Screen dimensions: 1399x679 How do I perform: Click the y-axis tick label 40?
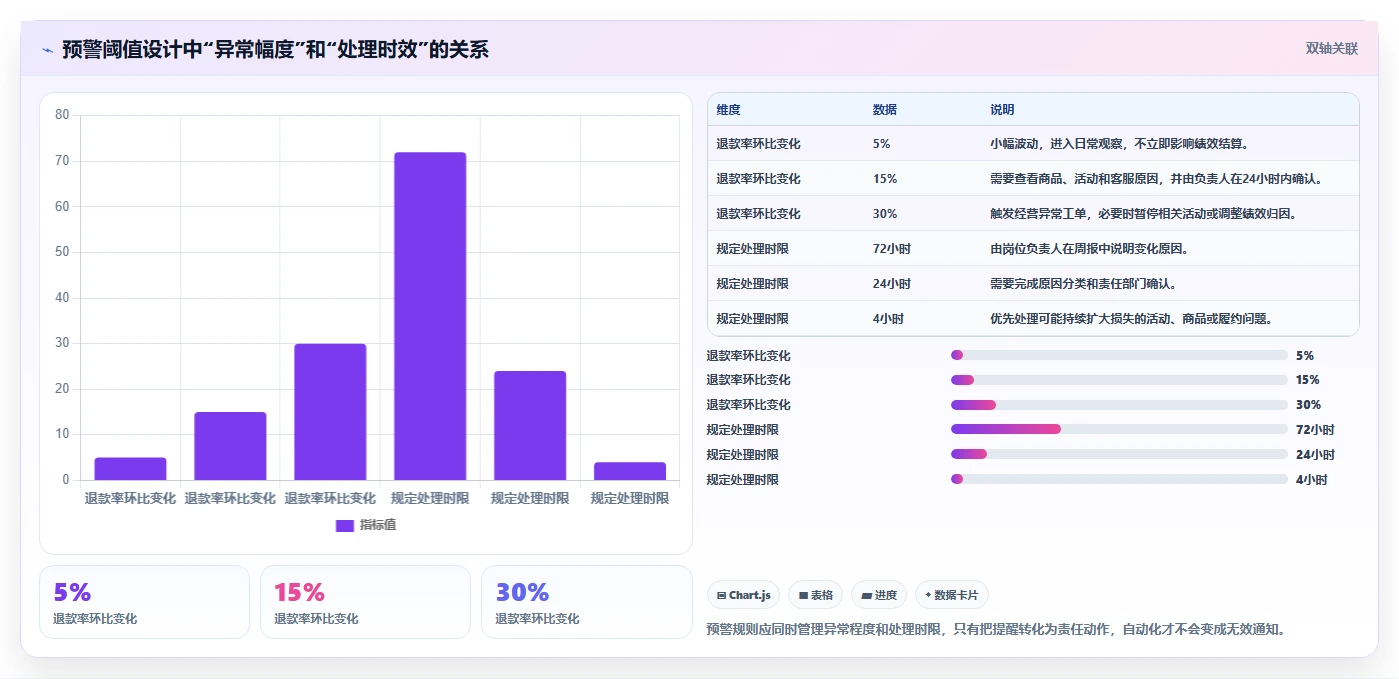(x=62, y=298)
